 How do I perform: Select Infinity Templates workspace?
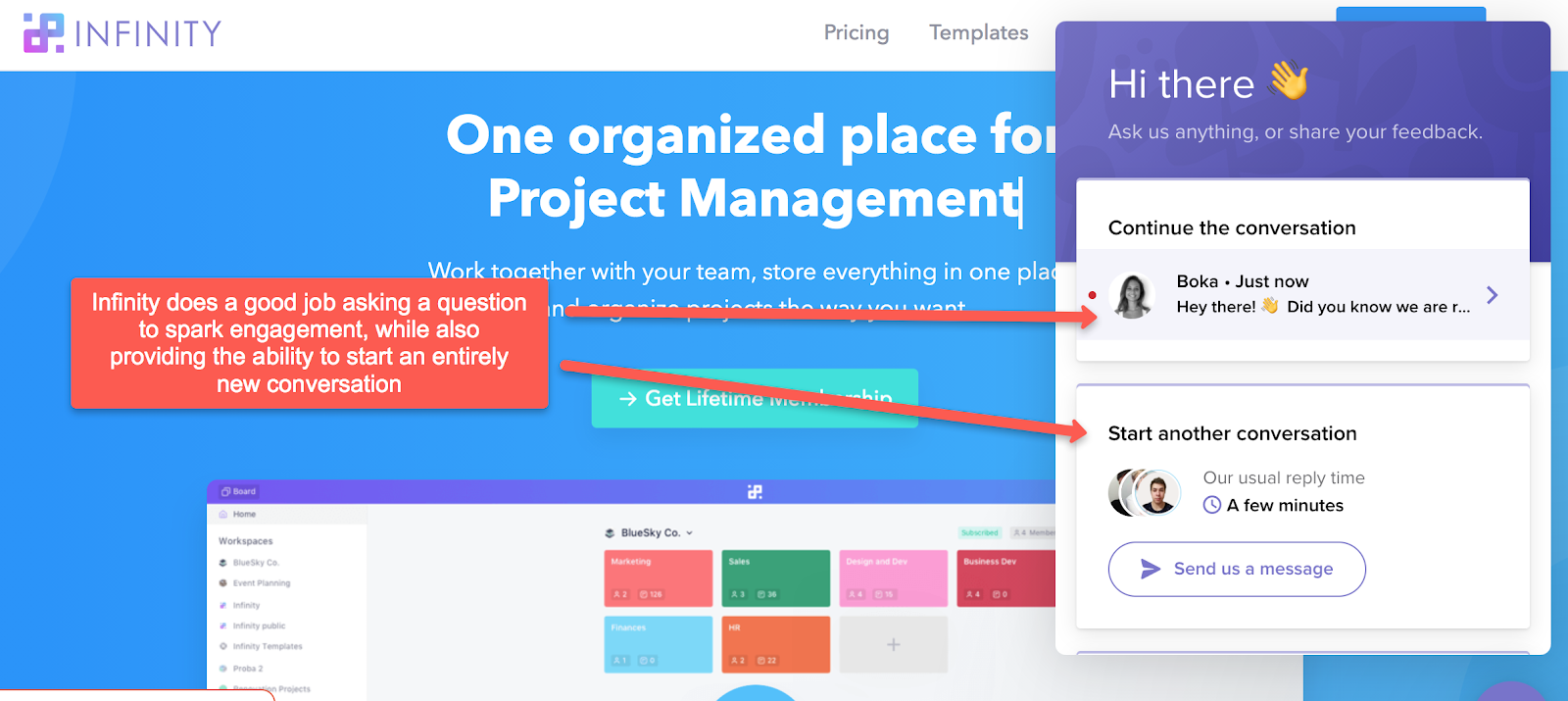(268, 646)
